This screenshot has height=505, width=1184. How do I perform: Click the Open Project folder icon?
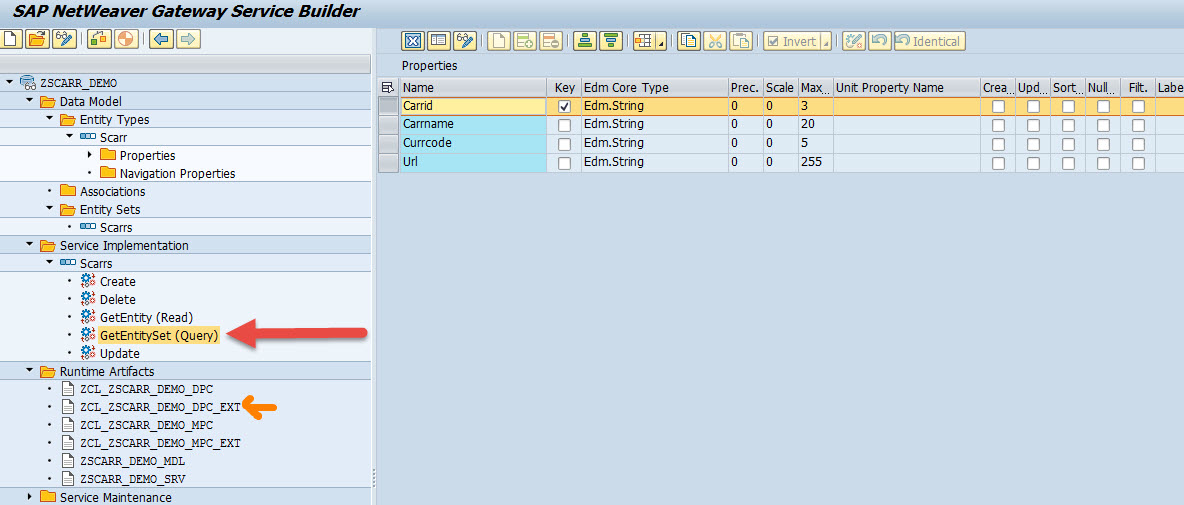(38, 39)
